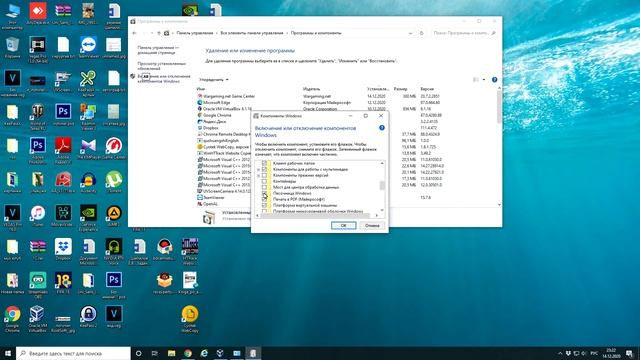Open the World of Tanks desktop shortcut
The image size is (640, 360).
pyautogui.click(x=38, y=117)
